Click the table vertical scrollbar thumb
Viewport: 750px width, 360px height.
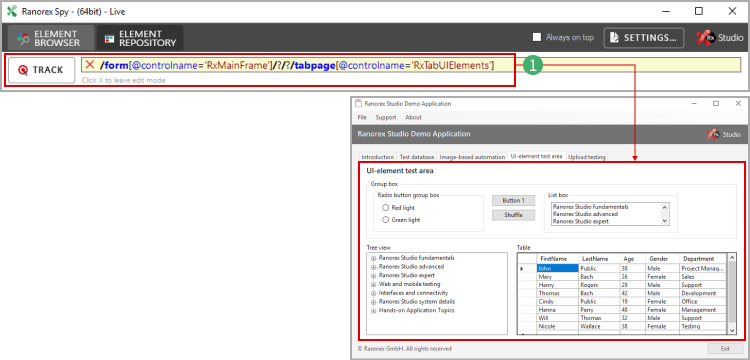pos(732,292)
